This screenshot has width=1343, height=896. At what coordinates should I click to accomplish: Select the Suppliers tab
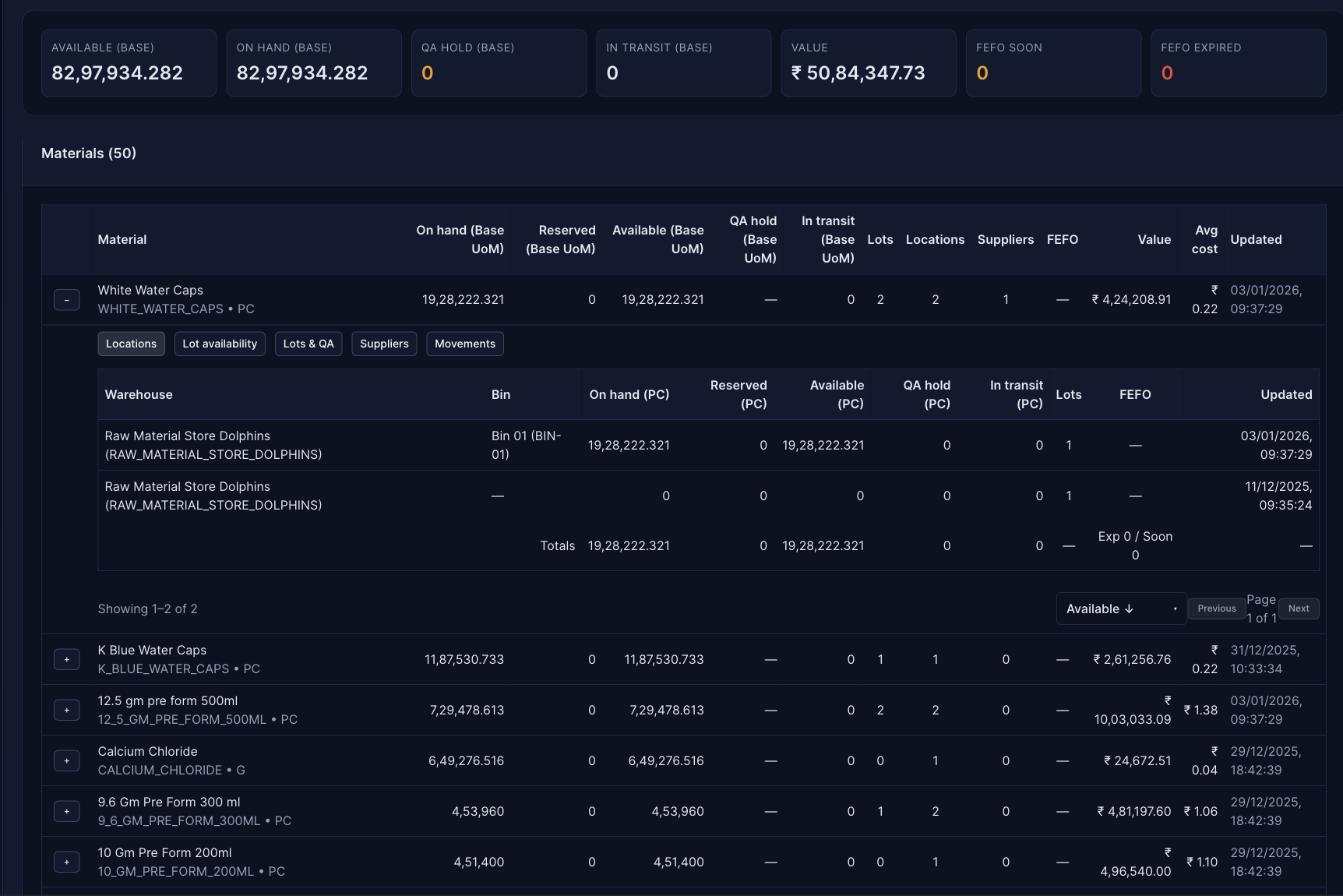click(384, 344)
